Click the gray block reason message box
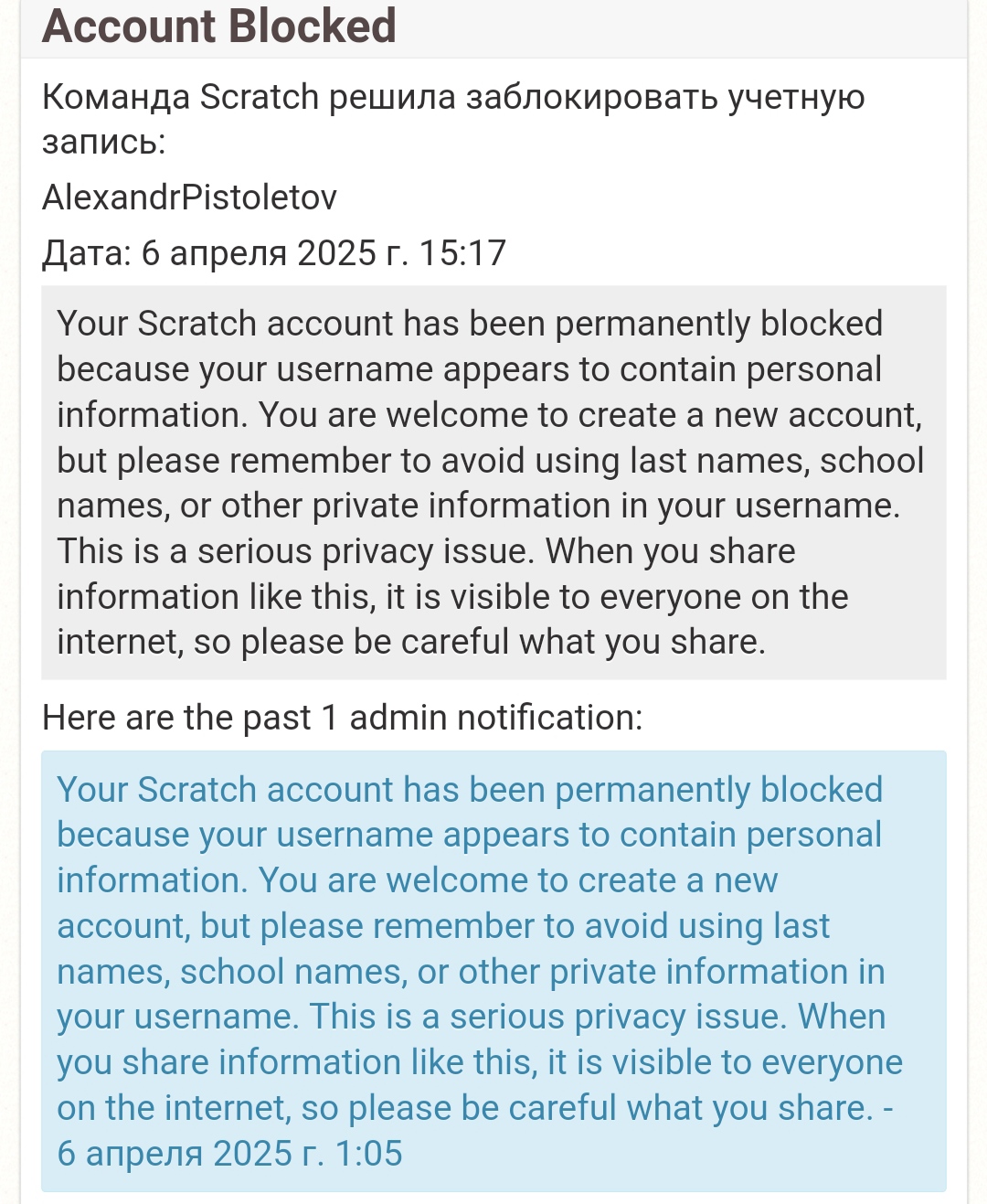 click(x=493, y=483)
